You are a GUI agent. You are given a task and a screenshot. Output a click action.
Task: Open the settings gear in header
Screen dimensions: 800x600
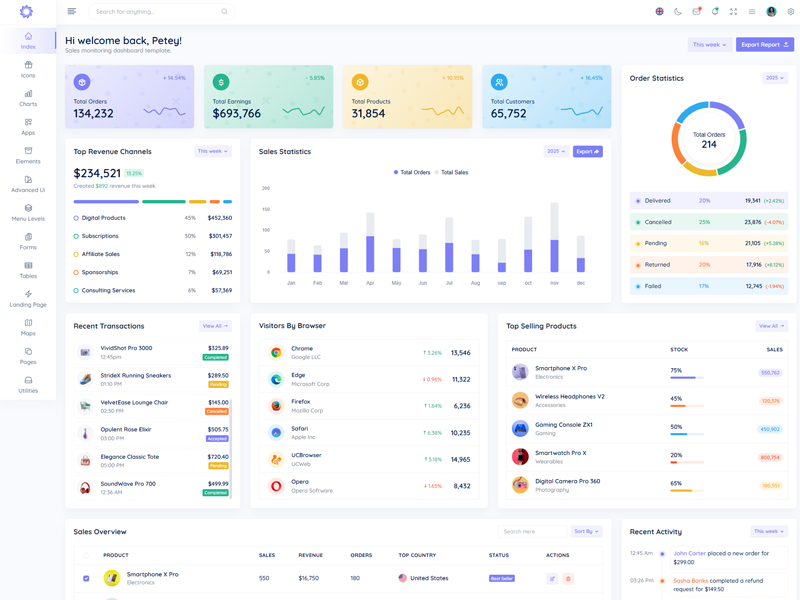click(x=790, y=12)
